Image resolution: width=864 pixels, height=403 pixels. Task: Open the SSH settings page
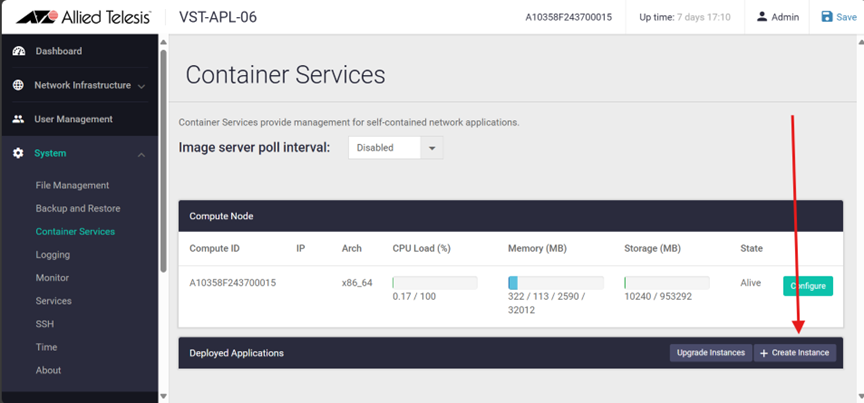(45, 324)
